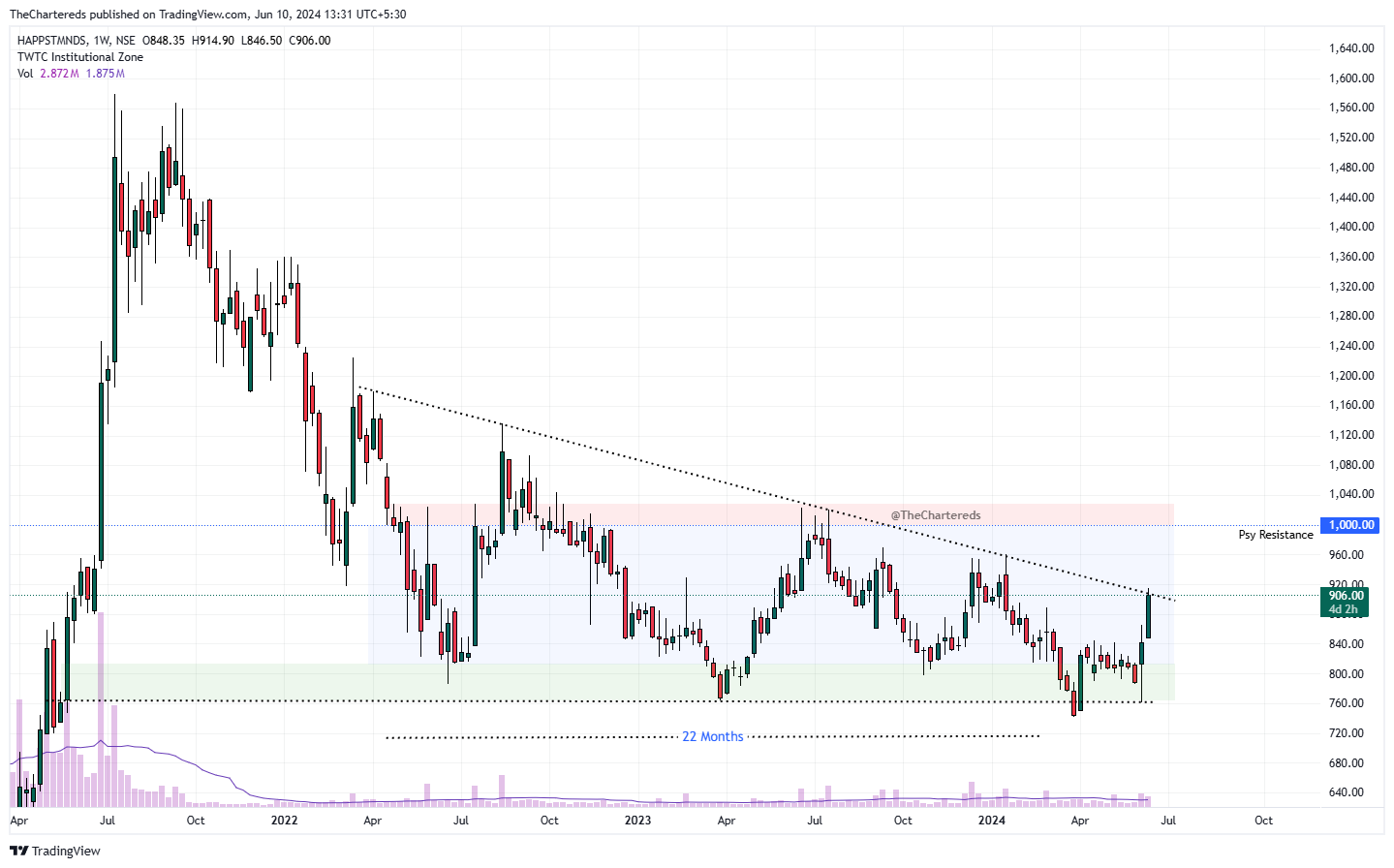
Task: Click the 1,640.00 price axis label
Action: (1351, 48)
